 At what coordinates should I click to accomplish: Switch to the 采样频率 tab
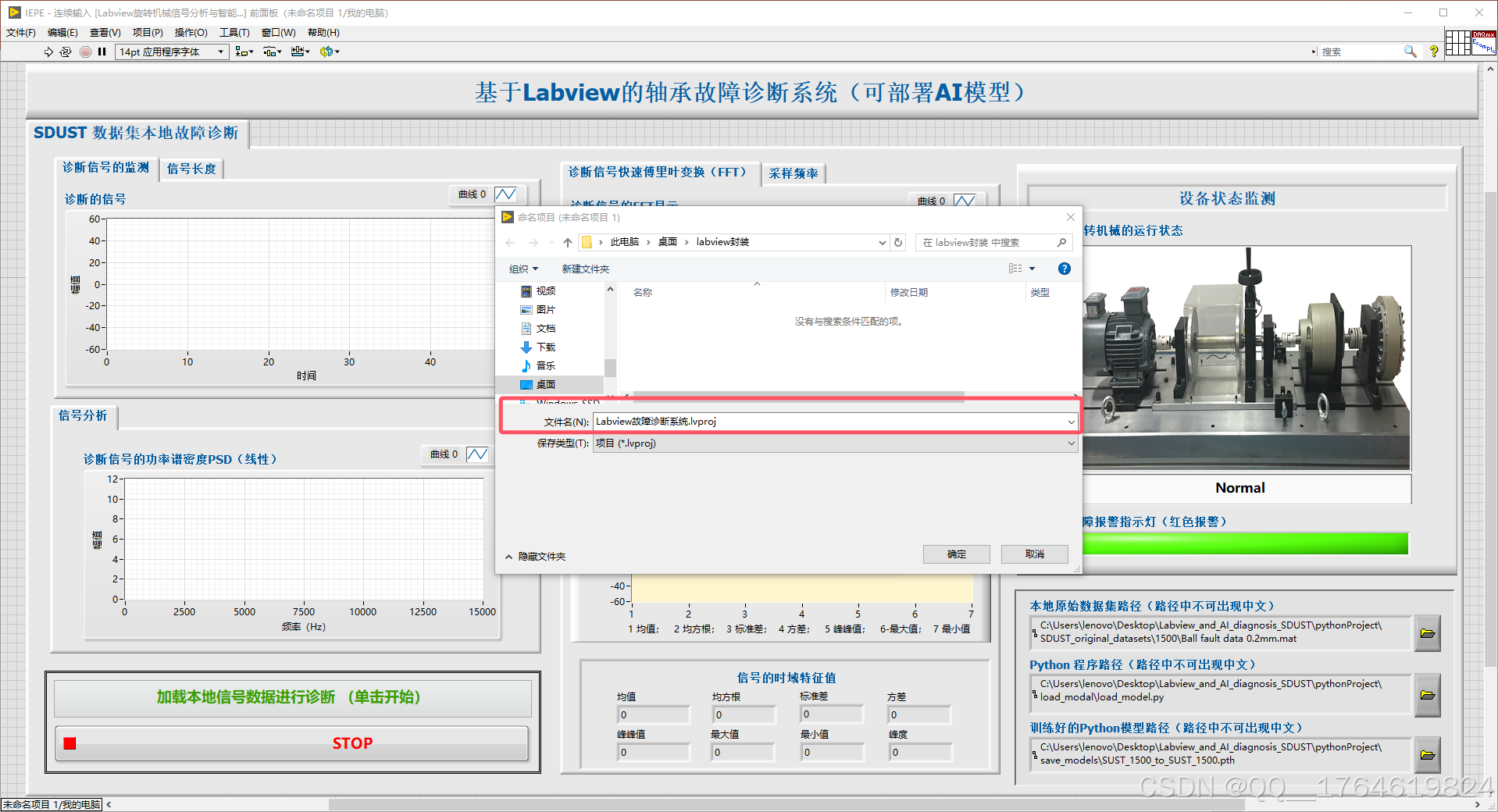pos(794,173)
